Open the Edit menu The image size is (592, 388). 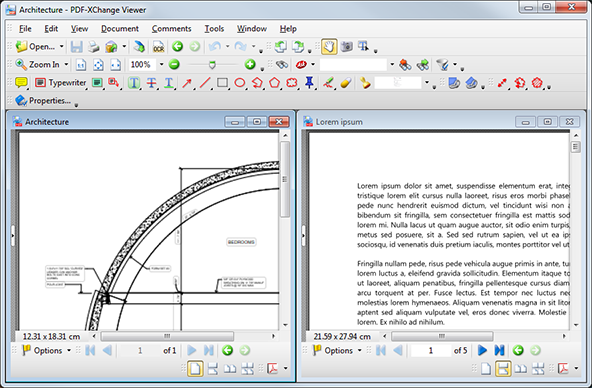(x=51, y=29)
